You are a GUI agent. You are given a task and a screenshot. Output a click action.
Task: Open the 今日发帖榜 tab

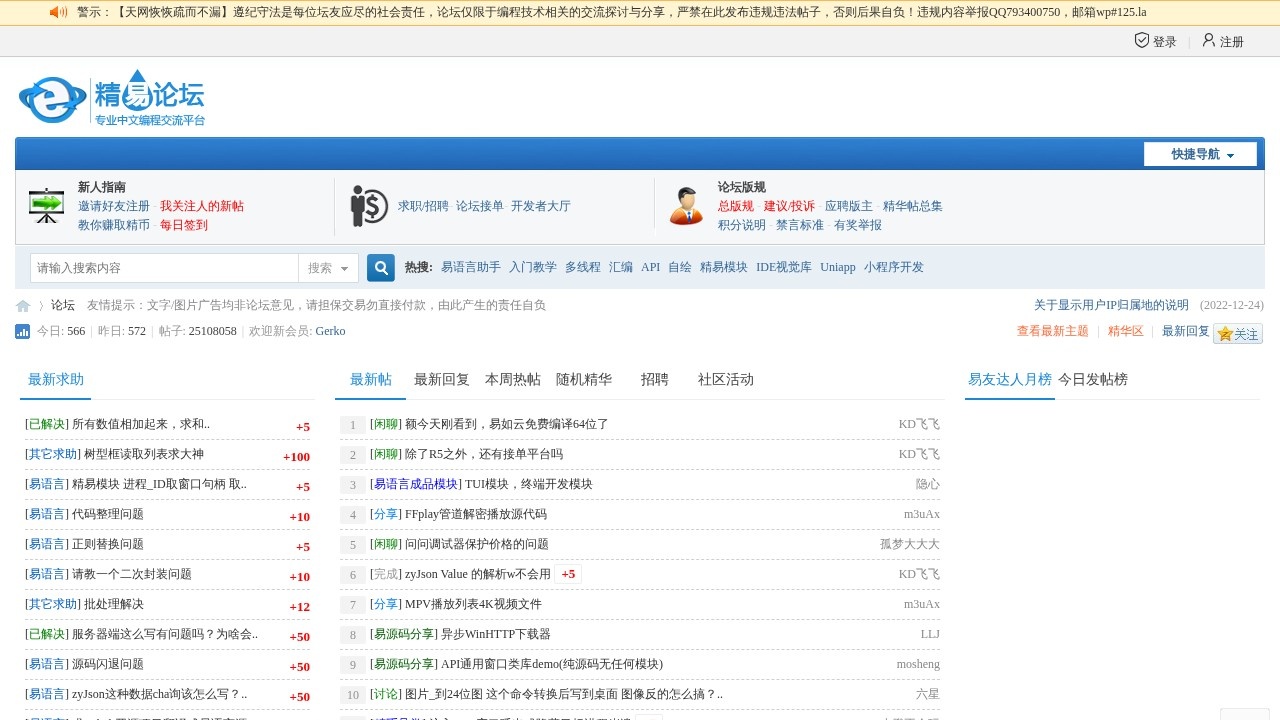tap(1094, 379)
